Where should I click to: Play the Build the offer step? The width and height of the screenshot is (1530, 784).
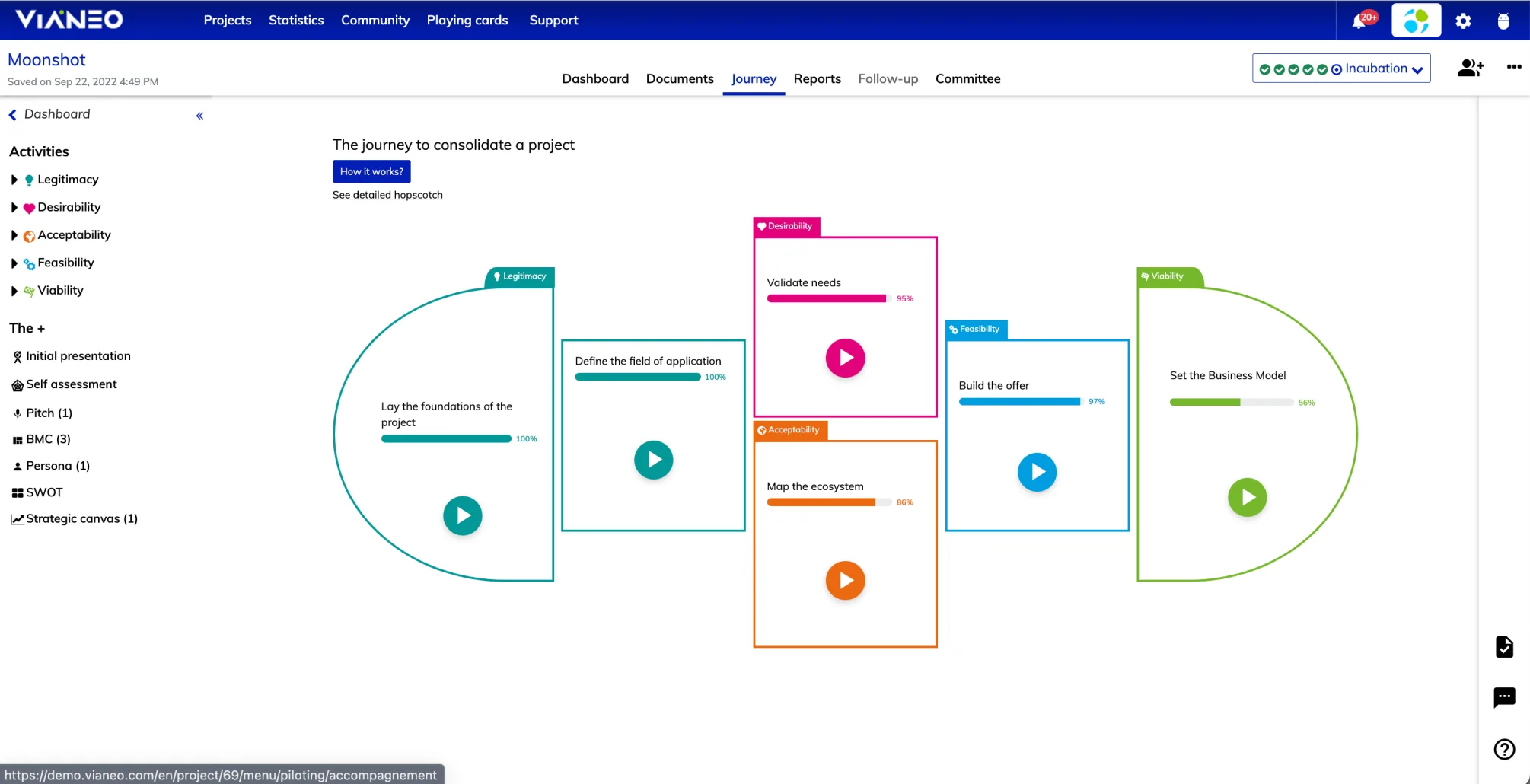1038,472
